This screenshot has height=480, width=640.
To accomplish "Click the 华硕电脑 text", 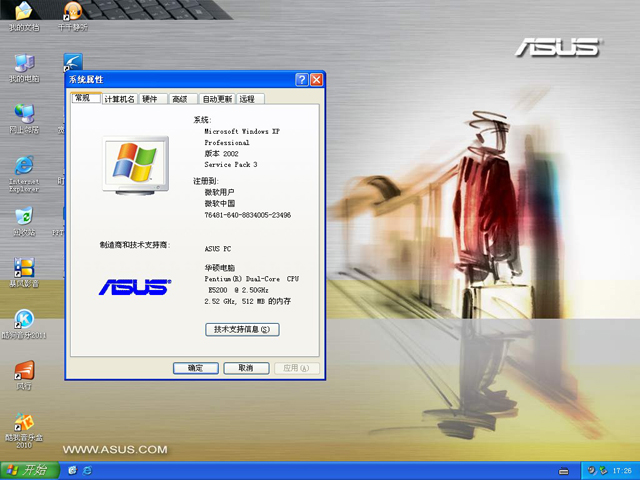I will pyautogui.click(x=219, y=268).
